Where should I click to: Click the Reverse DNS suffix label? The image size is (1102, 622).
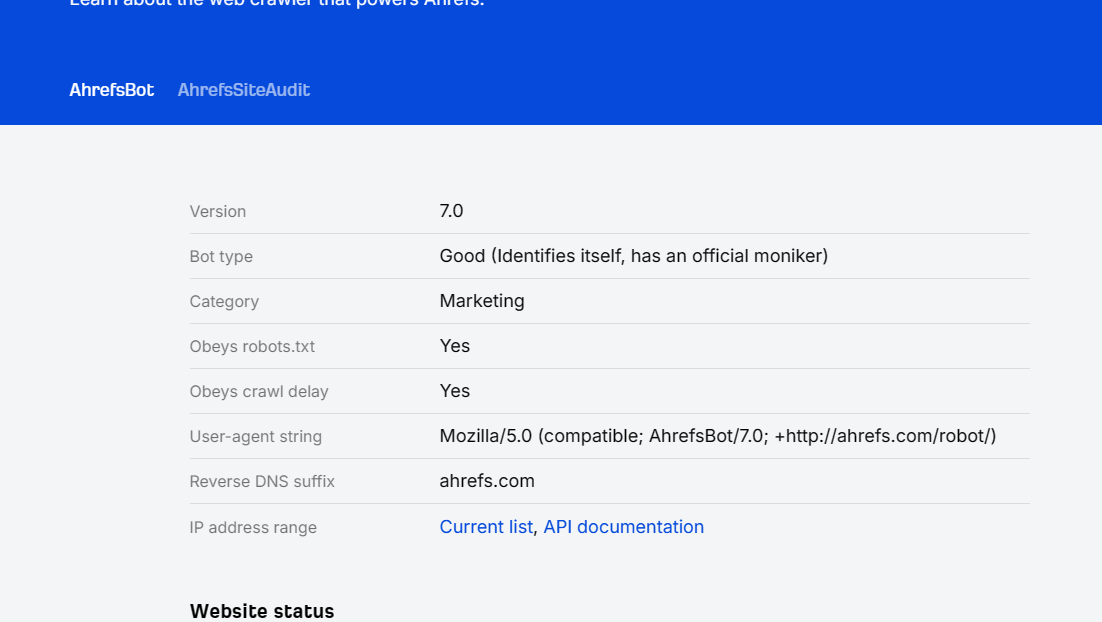click(x=262, y=482)
